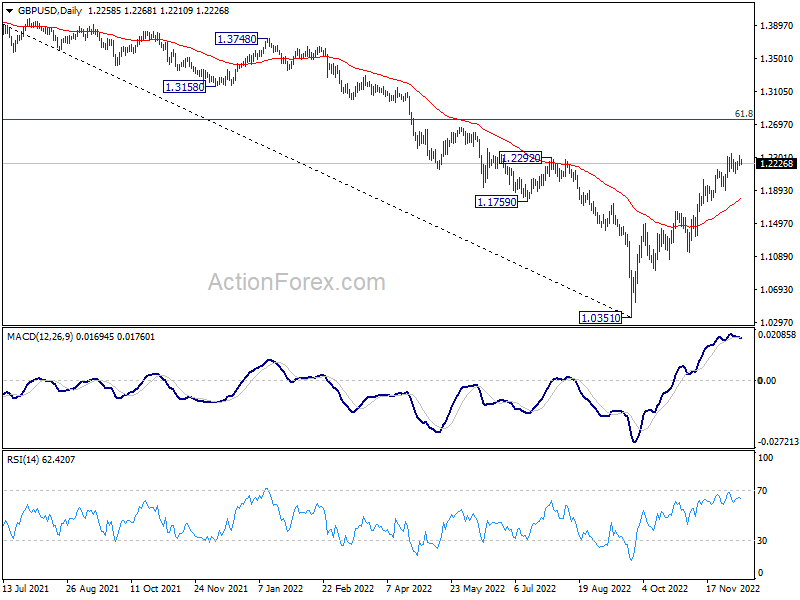The width and height of the screenshot is (800, 600).
Task: Select the 61.8 Fibonacci level label
Action: pos(742,114)
